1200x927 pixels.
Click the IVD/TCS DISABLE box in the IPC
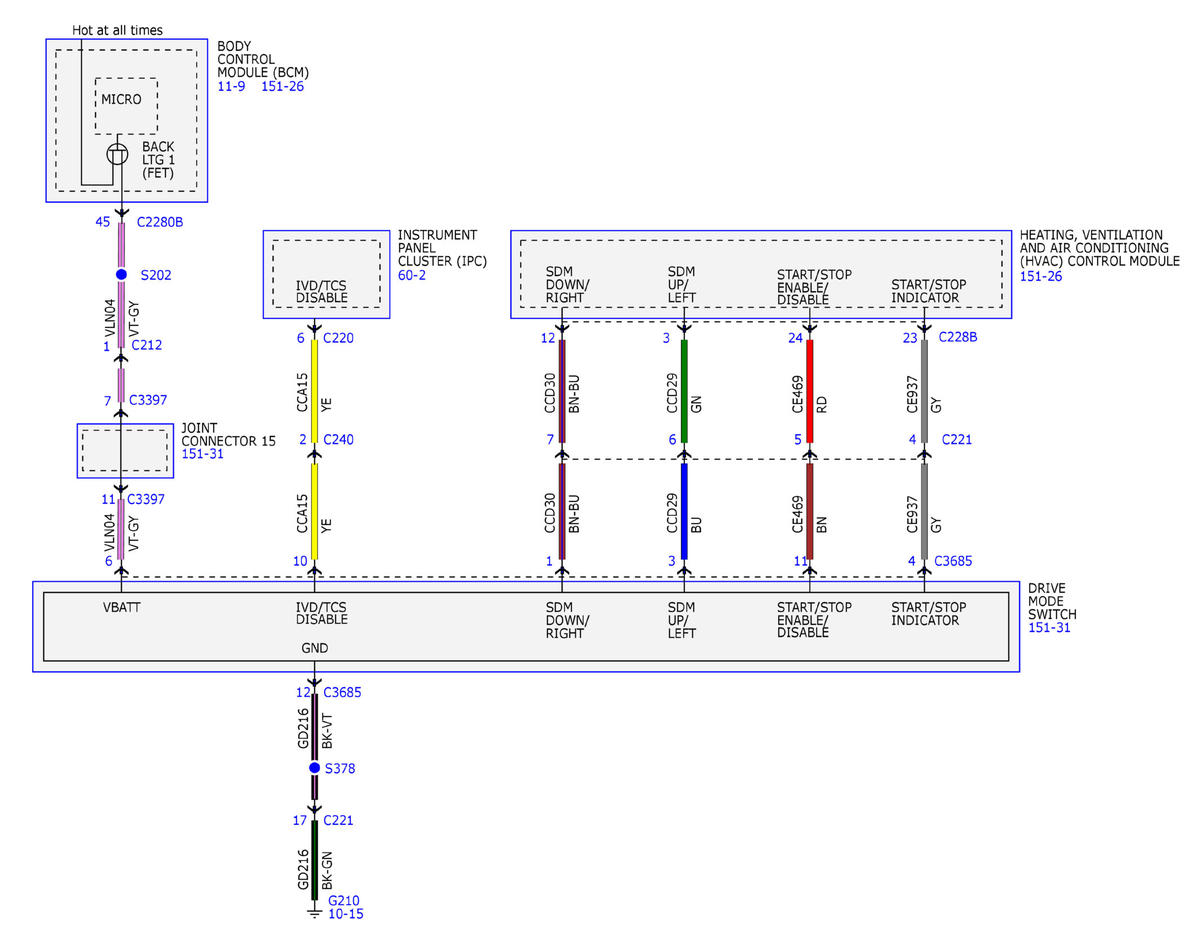coord(326,274)
